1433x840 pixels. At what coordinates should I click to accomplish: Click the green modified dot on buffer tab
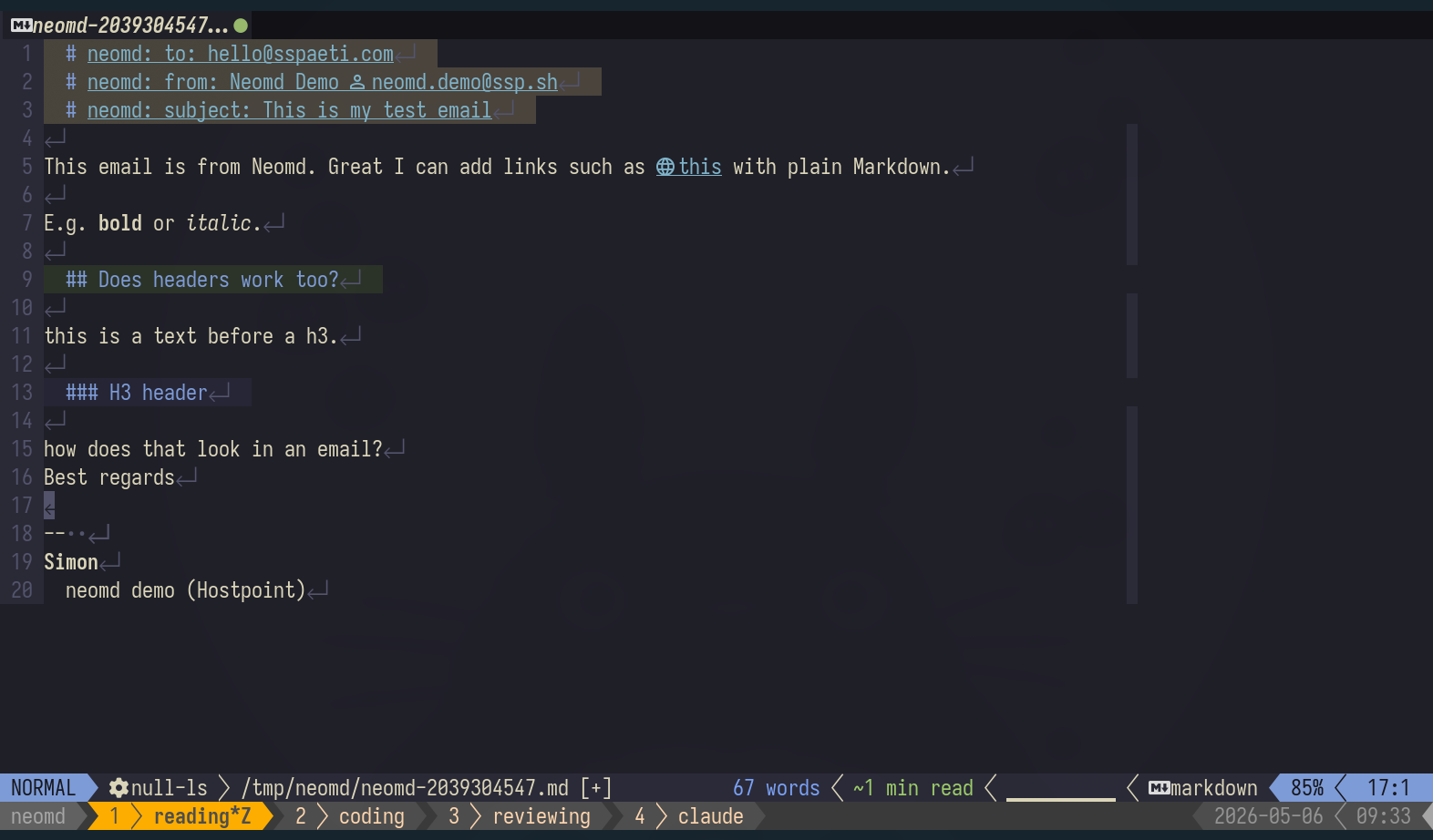241,26
